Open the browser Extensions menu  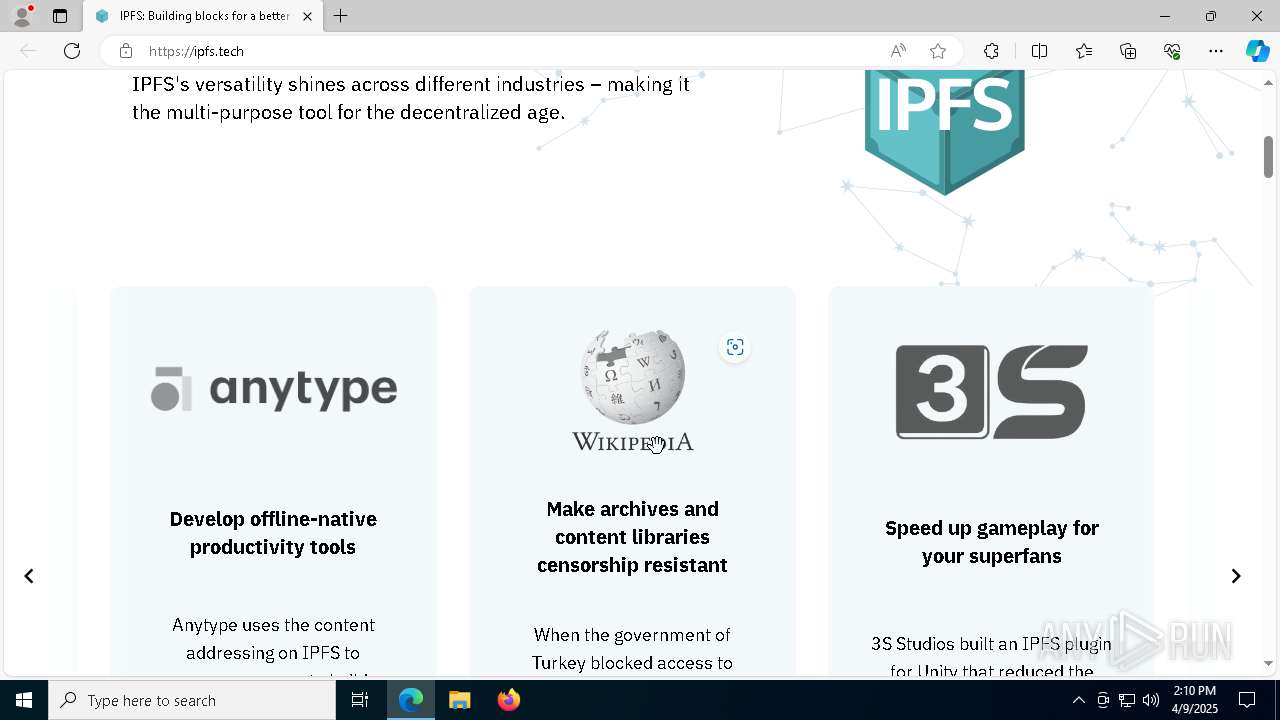coord(991,51)
